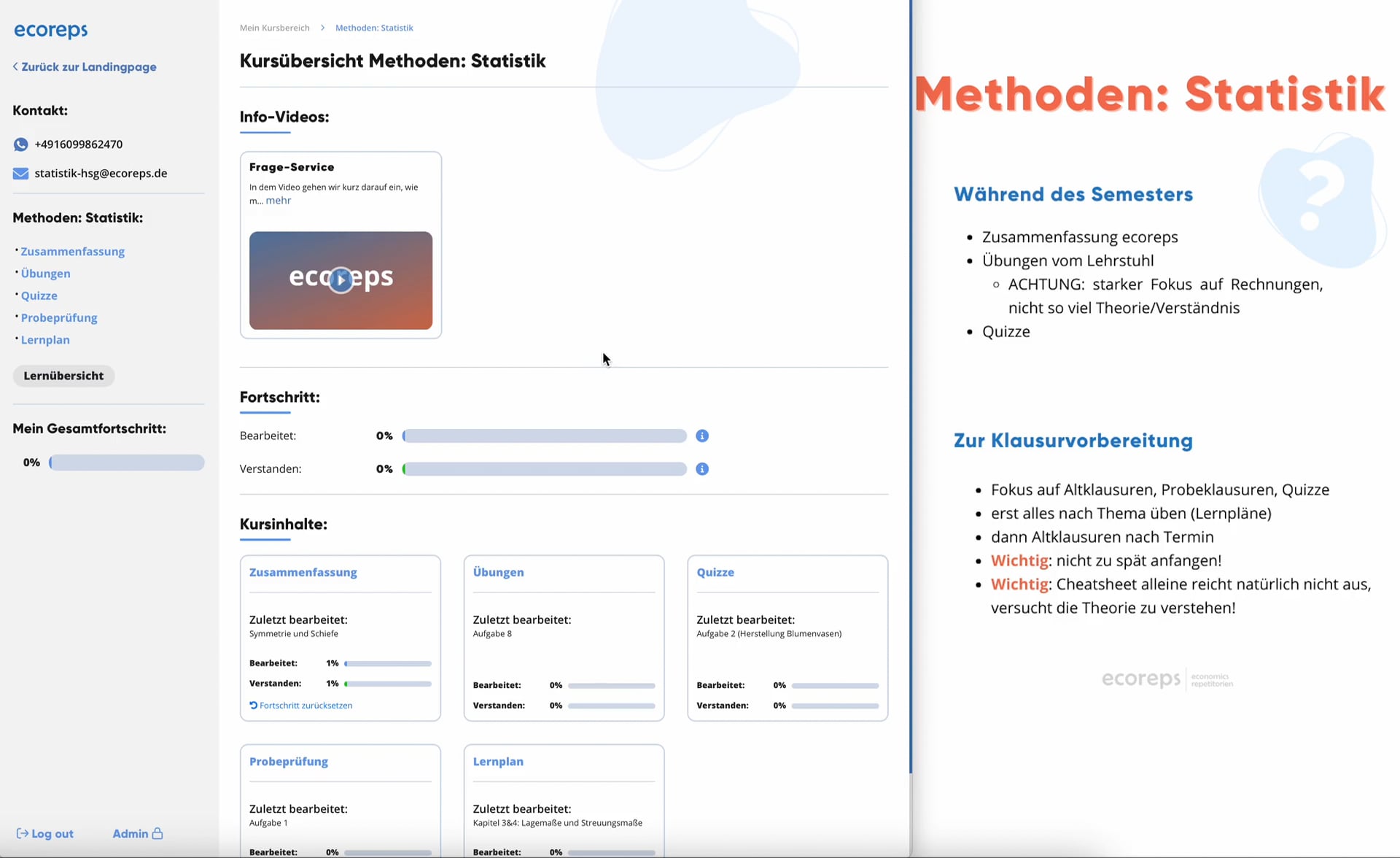Navigate to Quizze sidebar item

(39, 295)
